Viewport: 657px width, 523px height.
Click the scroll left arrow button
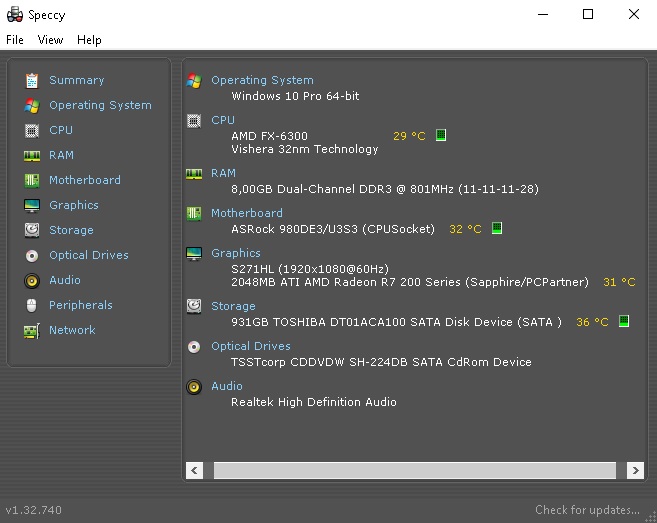click(194, 470)
